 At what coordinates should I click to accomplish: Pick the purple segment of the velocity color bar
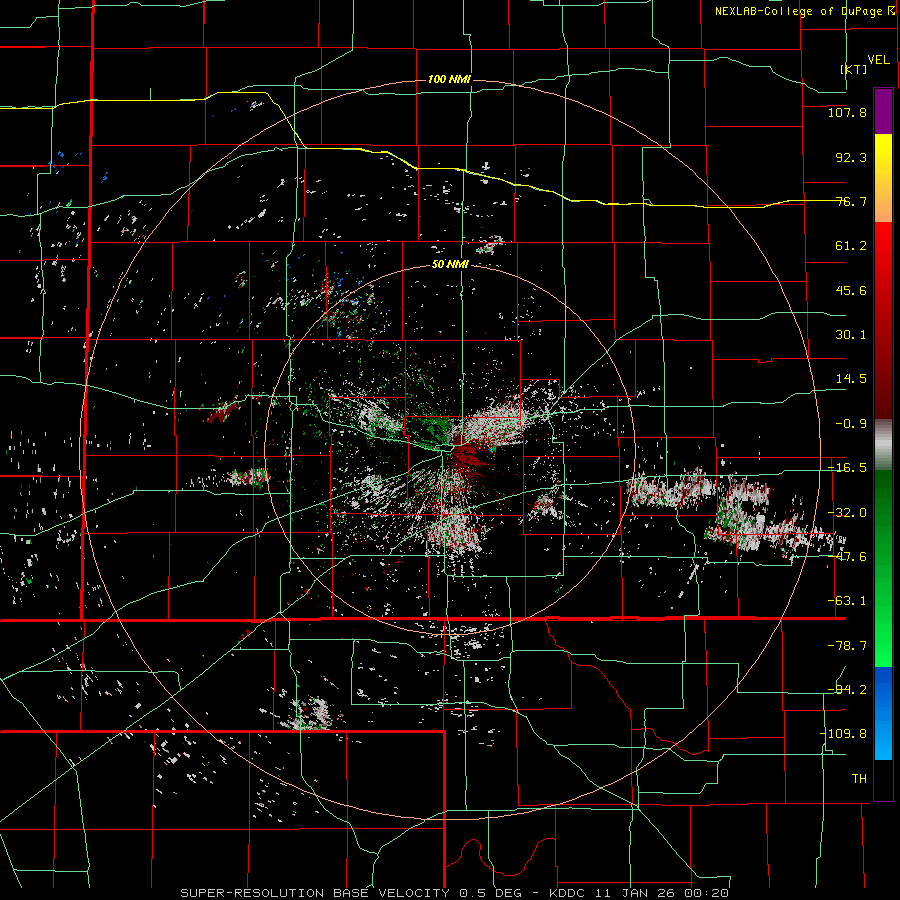click(883, 111)
